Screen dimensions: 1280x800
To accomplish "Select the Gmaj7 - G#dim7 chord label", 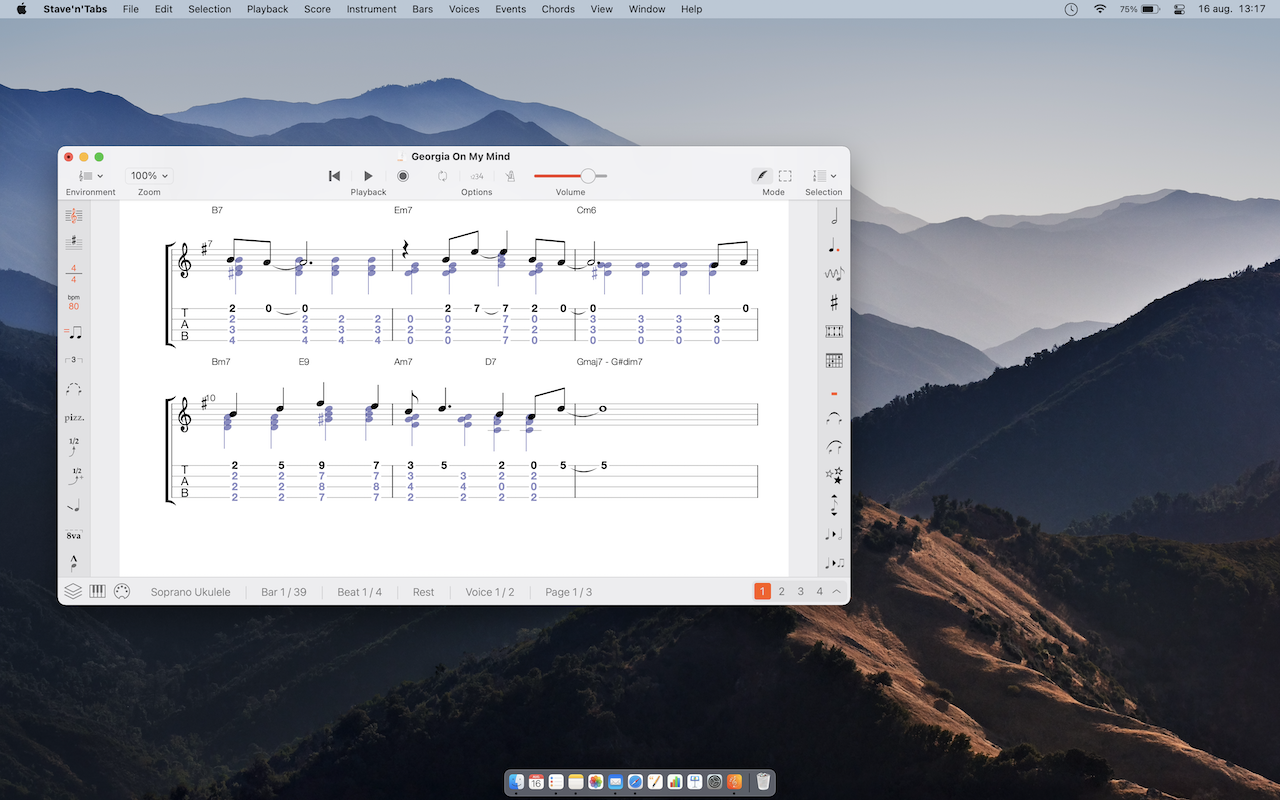I will click(x=609, y=362).
